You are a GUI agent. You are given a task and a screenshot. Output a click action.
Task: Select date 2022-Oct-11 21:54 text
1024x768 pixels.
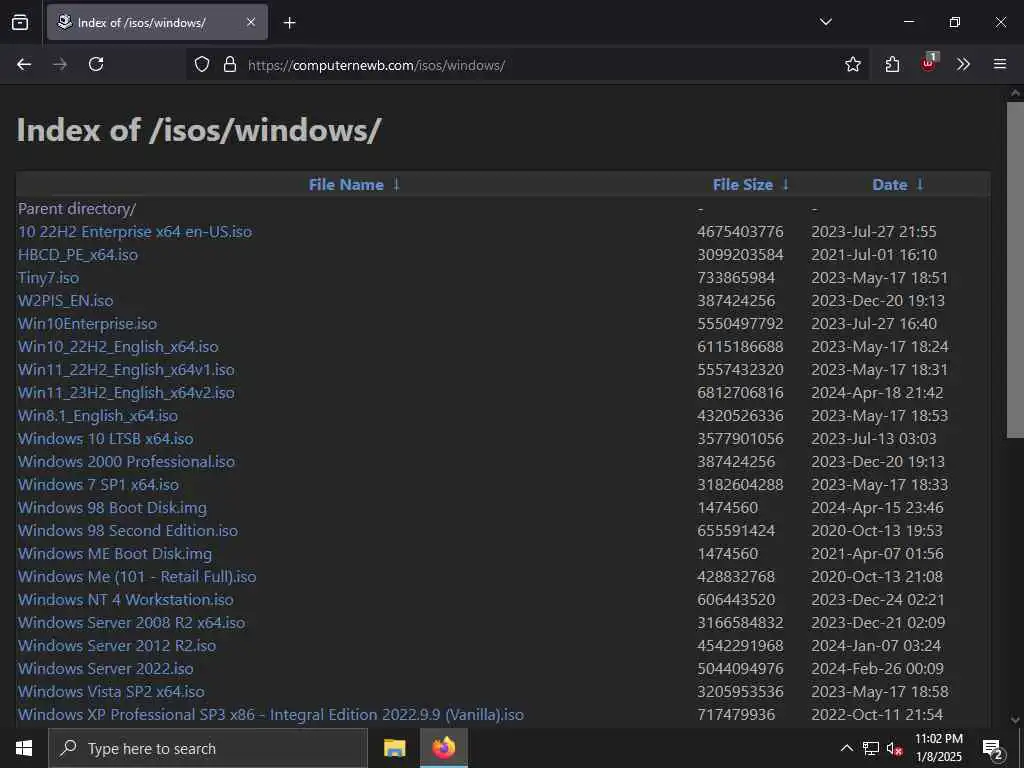(877, 714)
